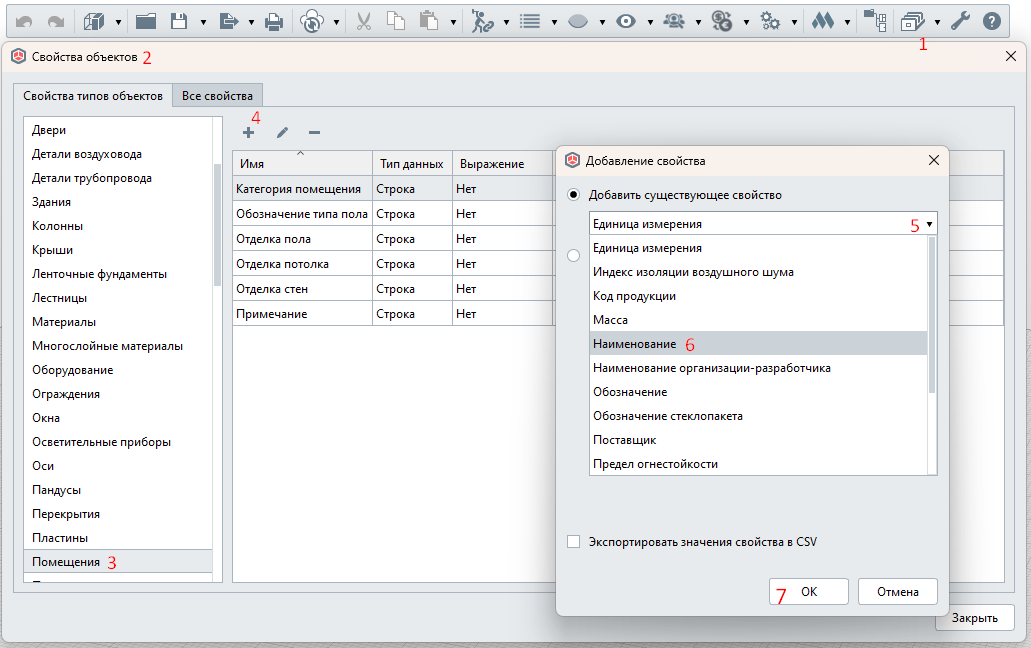
Task: Click the clipboard paste icon
Action: (429, 22)
